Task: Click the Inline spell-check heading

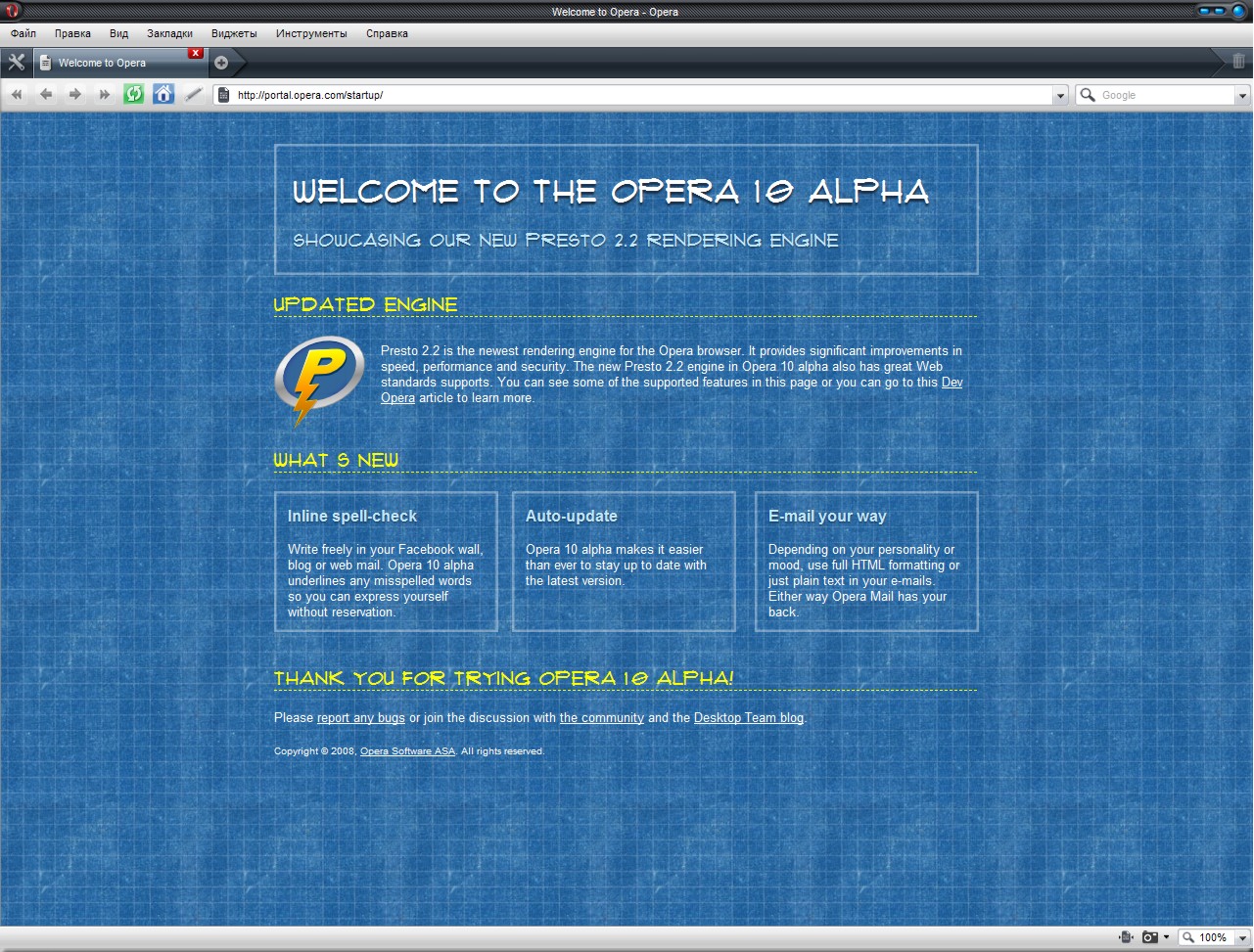Action: coord(352,516)
